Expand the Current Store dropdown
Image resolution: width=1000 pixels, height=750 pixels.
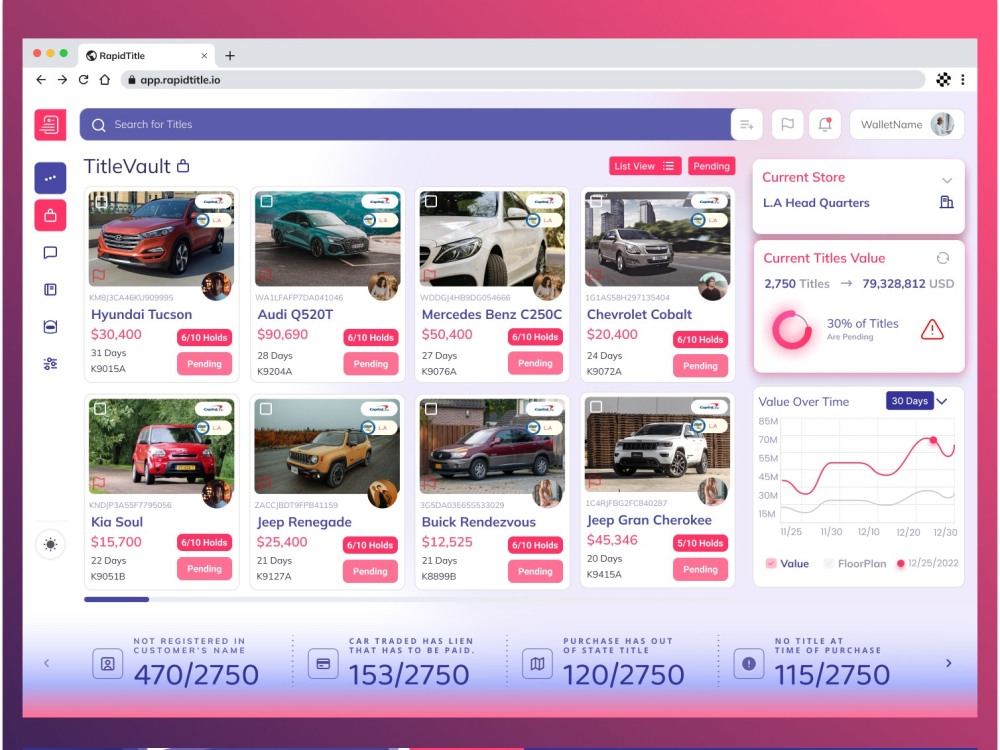(x=947, y=180)
